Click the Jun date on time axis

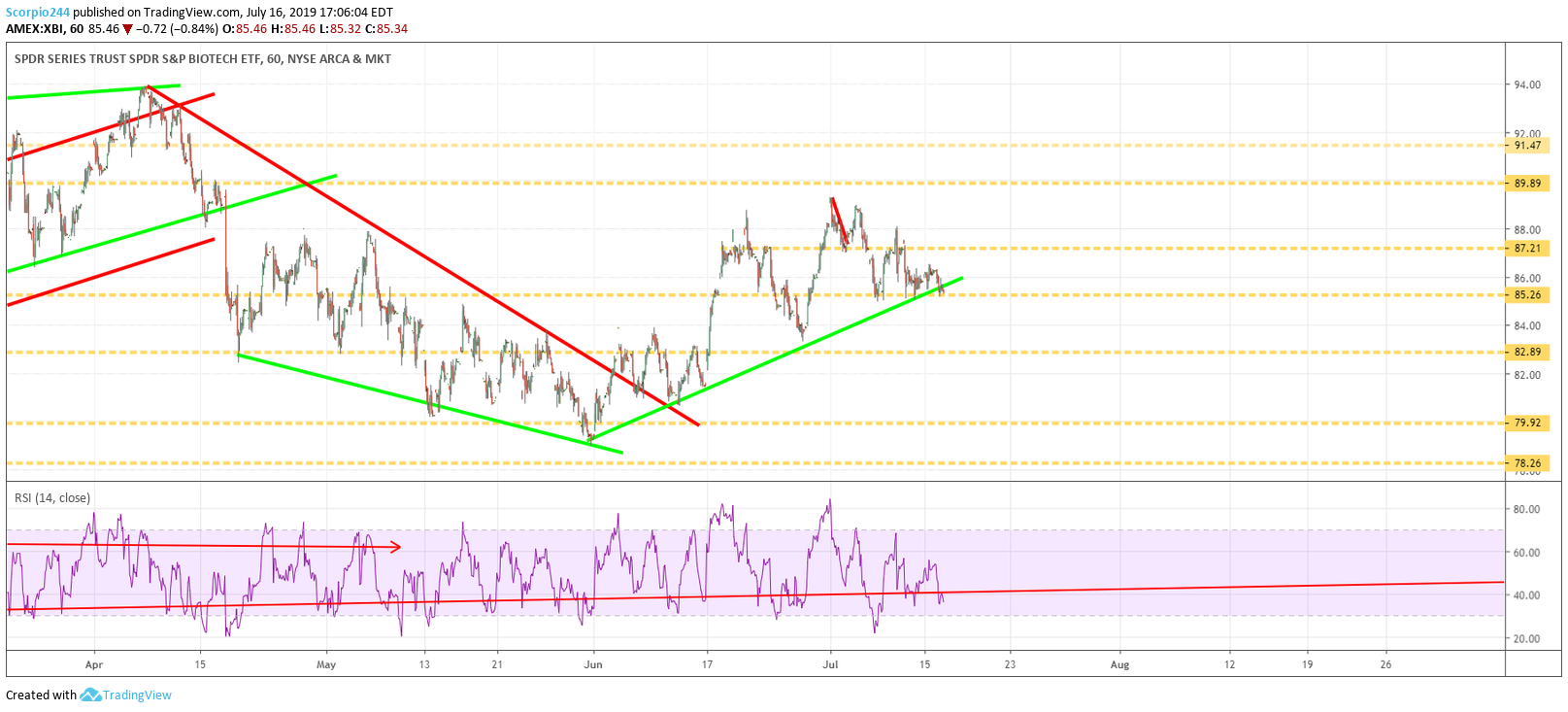point(593,665)
